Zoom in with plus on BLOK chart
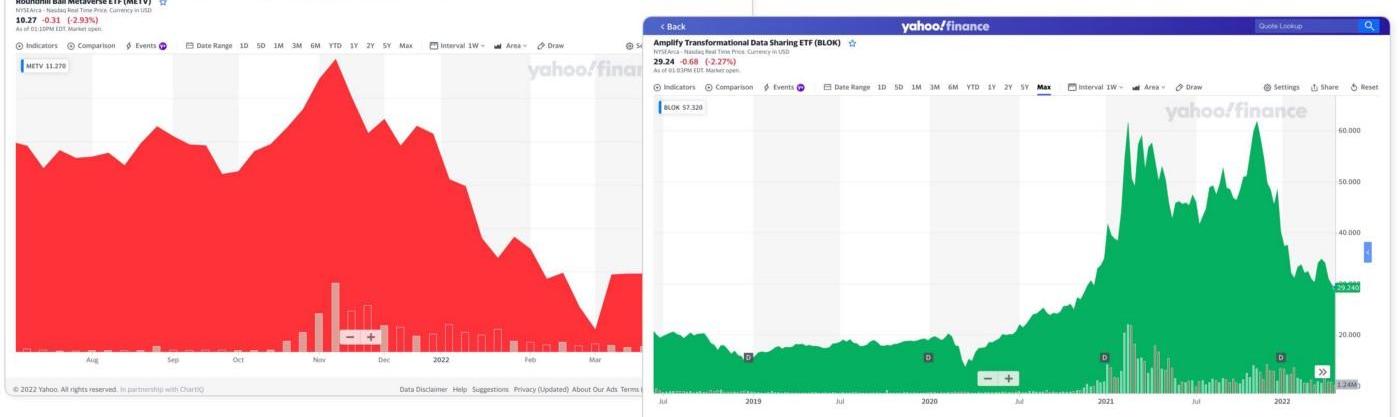Image resolution: width=1400 pixels, height=417 pixels. pyautogui.click(x=1009, y=378)
